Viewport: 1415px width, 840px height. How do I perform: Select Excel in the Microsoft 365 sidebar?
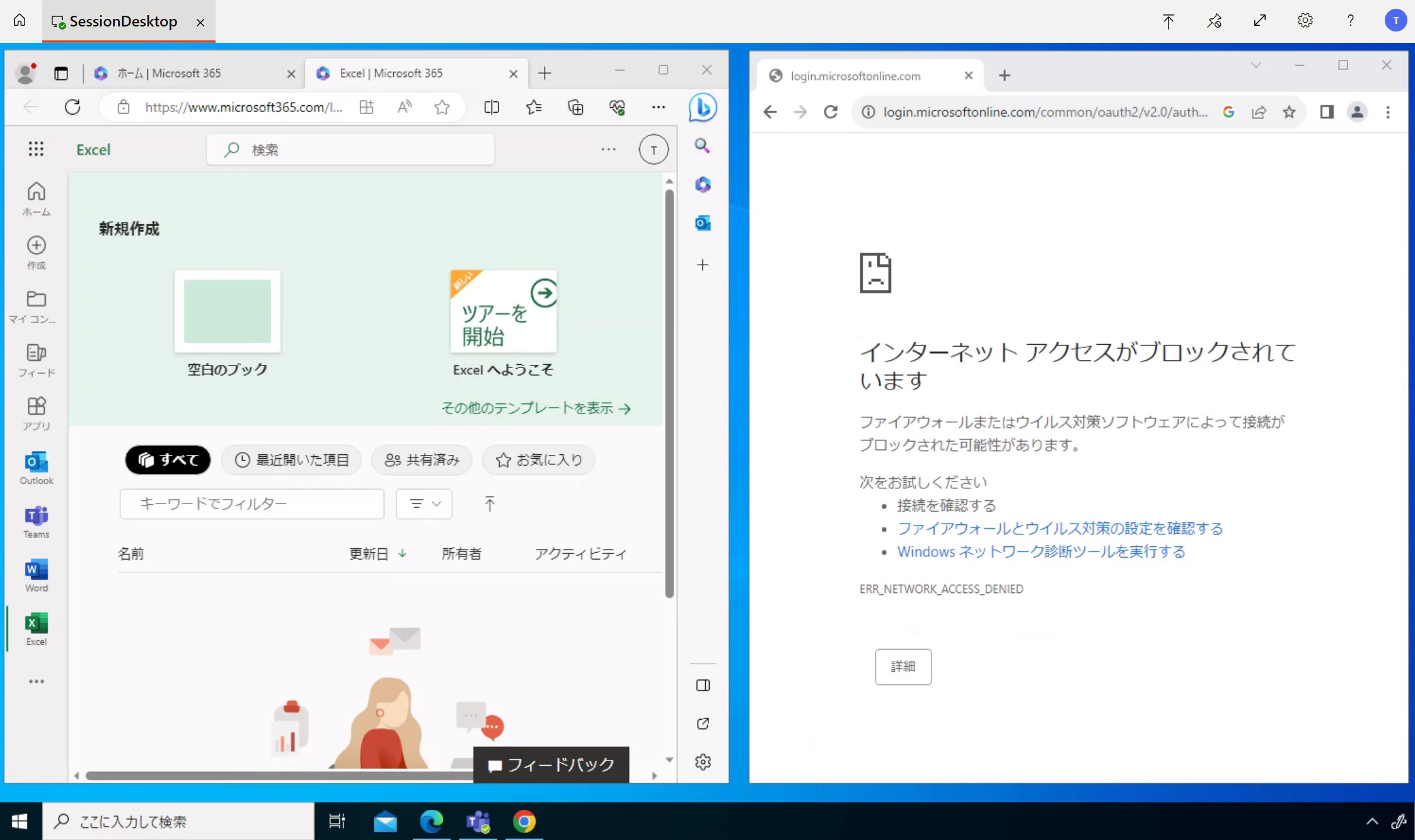click(36, 628)
